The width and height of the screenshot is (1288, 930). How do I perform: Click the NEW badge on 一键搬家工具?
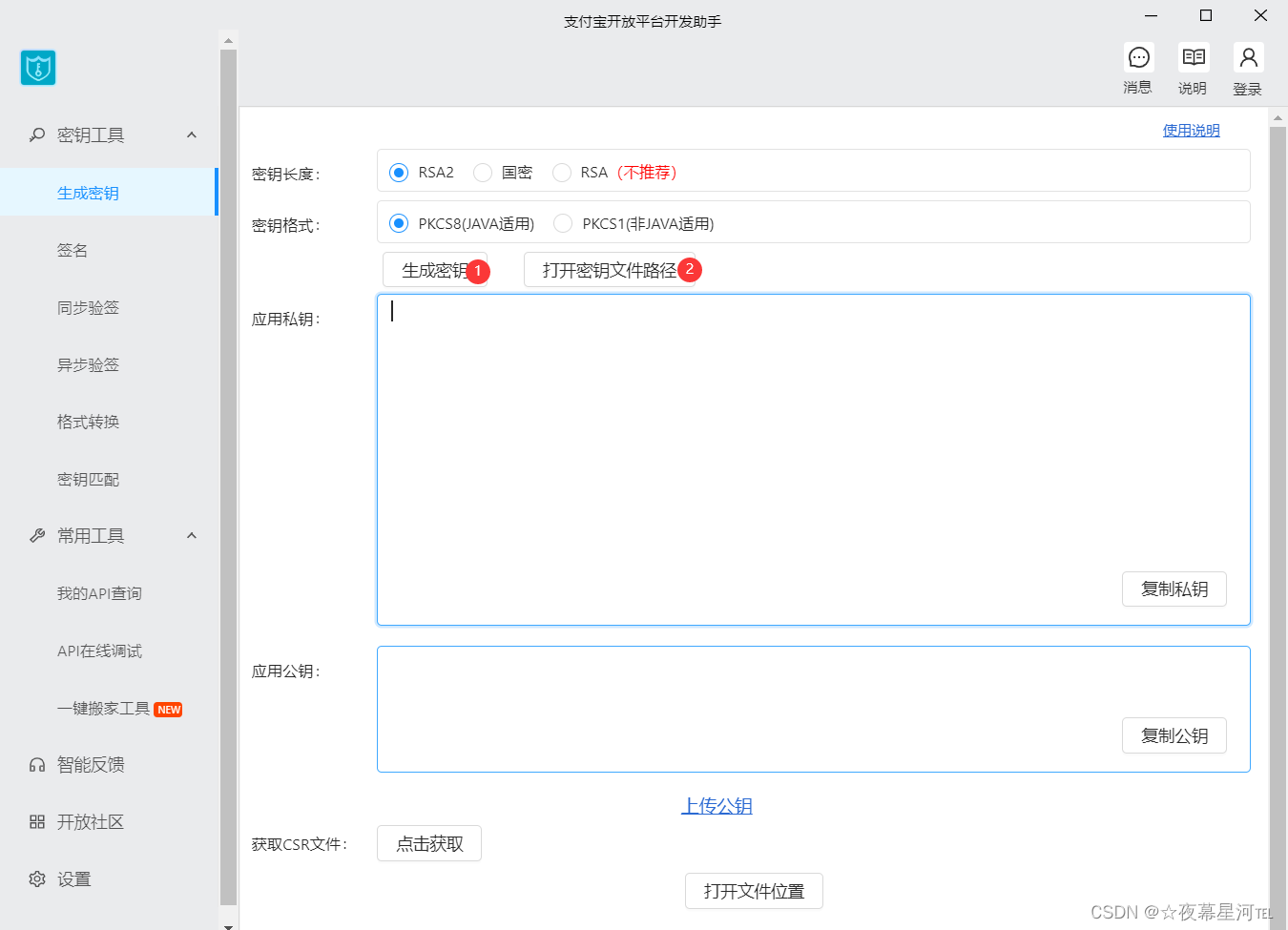(x=169, y=710)
